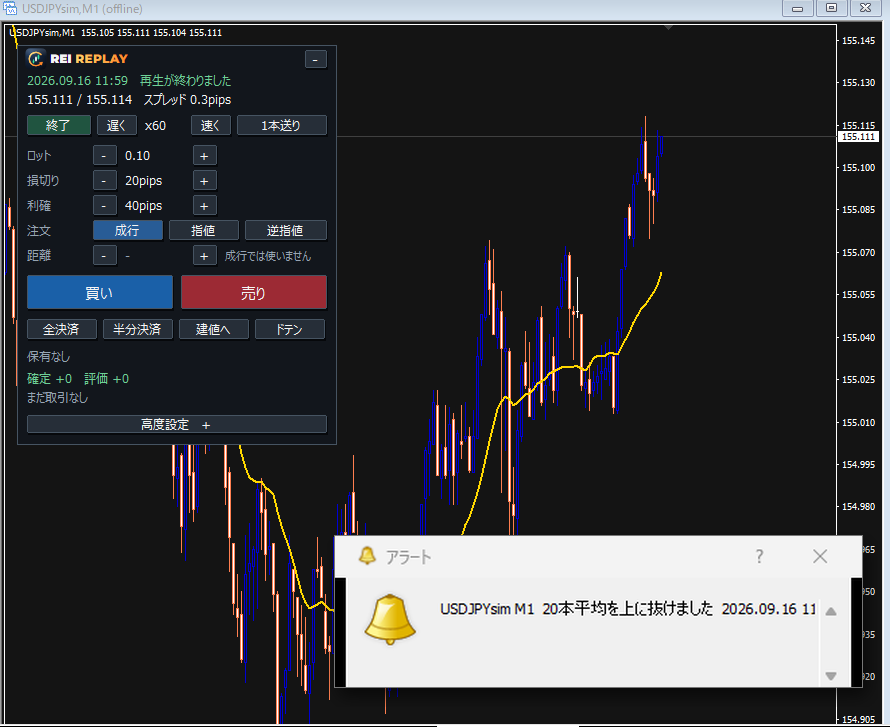Select the 指値 limit order type
This screenshot has width=890, height=727.
(x=204, y=230)
